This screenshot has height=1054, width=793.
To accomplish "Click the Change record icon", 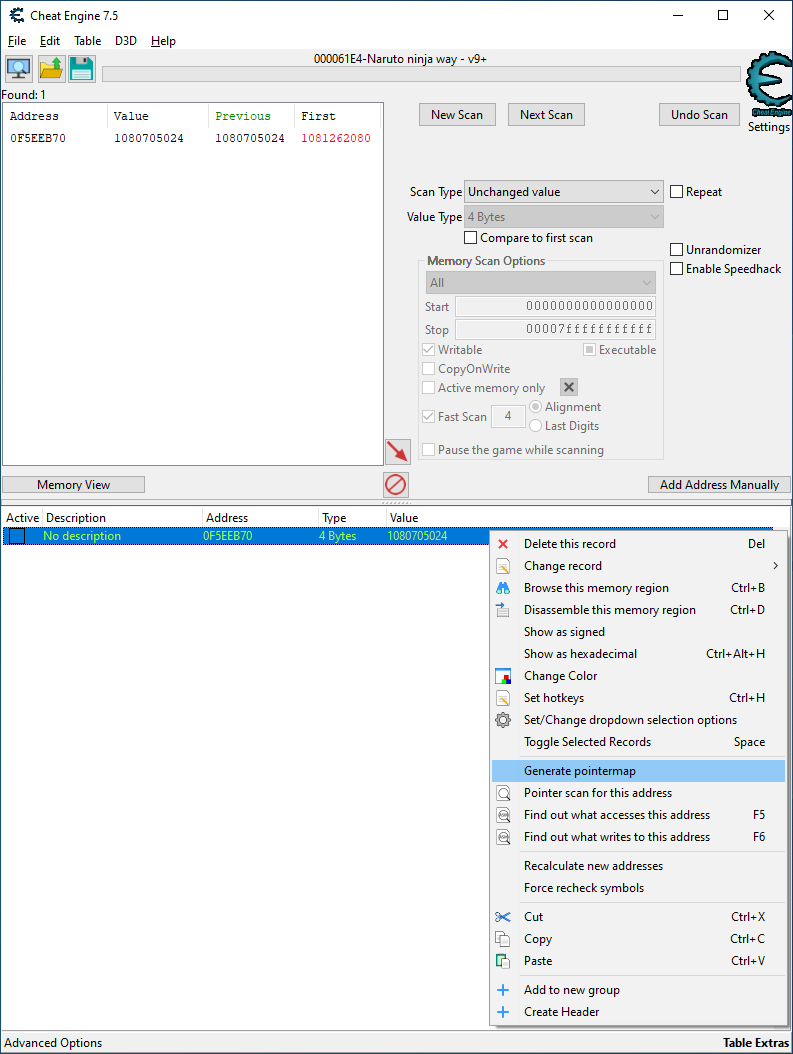I will point(503,566).
